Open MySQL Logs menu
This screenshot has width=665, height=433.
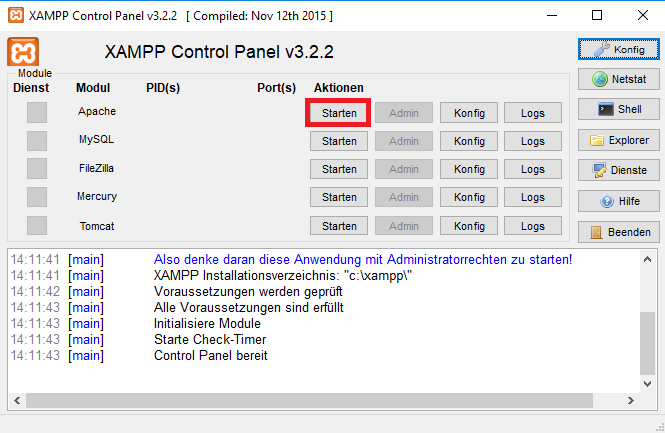click(x=533, y=141)
